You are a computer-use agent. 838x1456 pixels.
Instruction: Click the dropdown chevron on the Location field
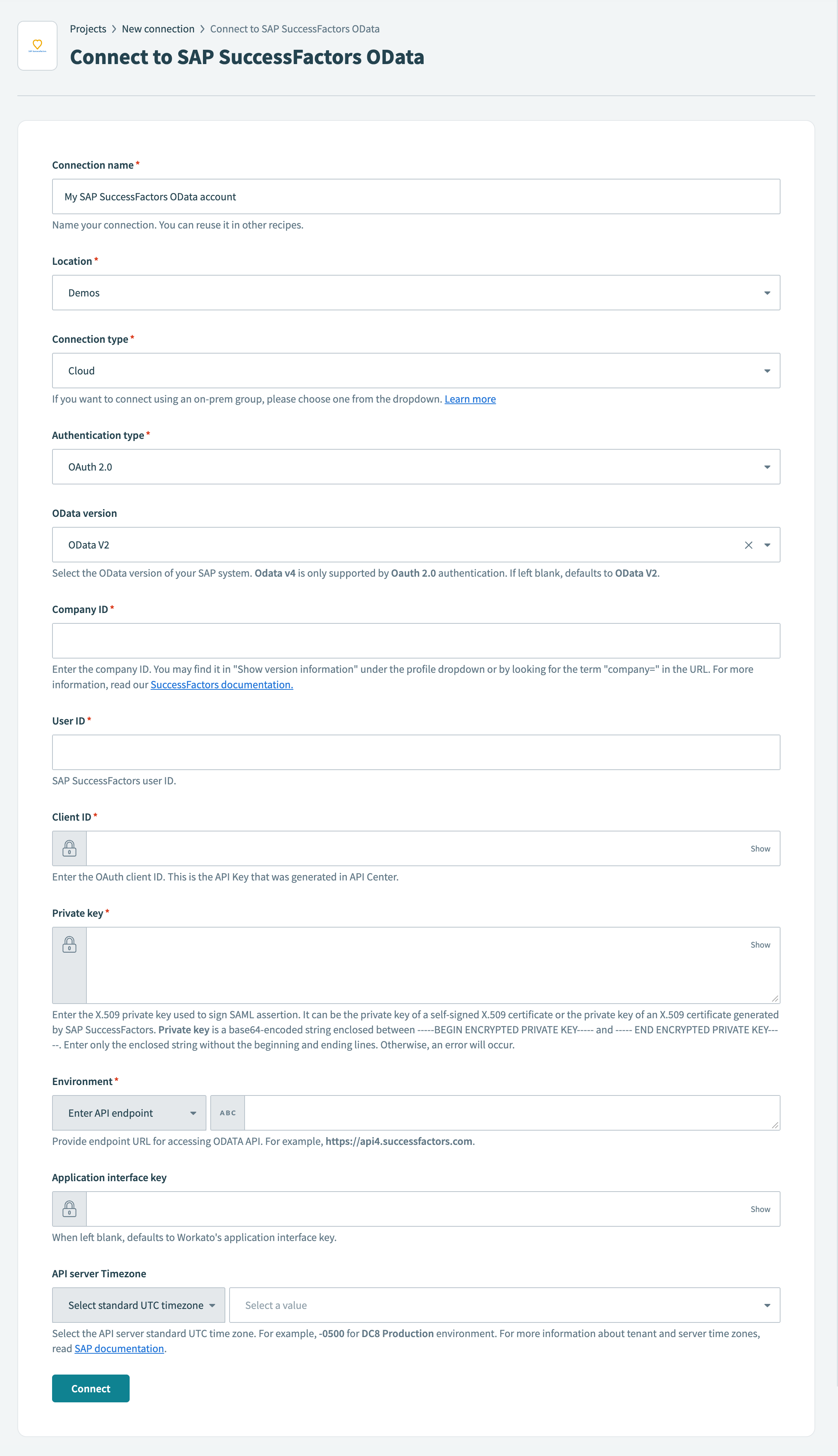point(767,293)
